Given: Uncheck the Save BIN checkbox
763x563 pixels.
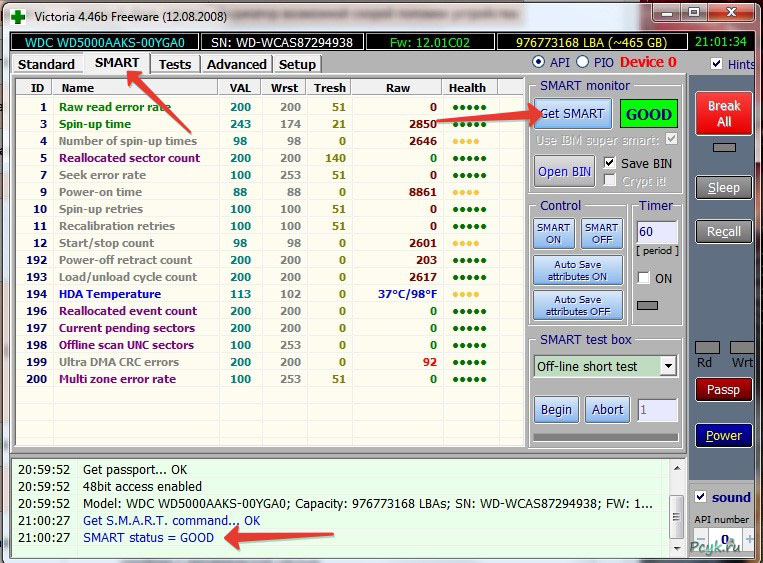Looking at the screenshot, I should pyautogui.click(x=609, y=163).
